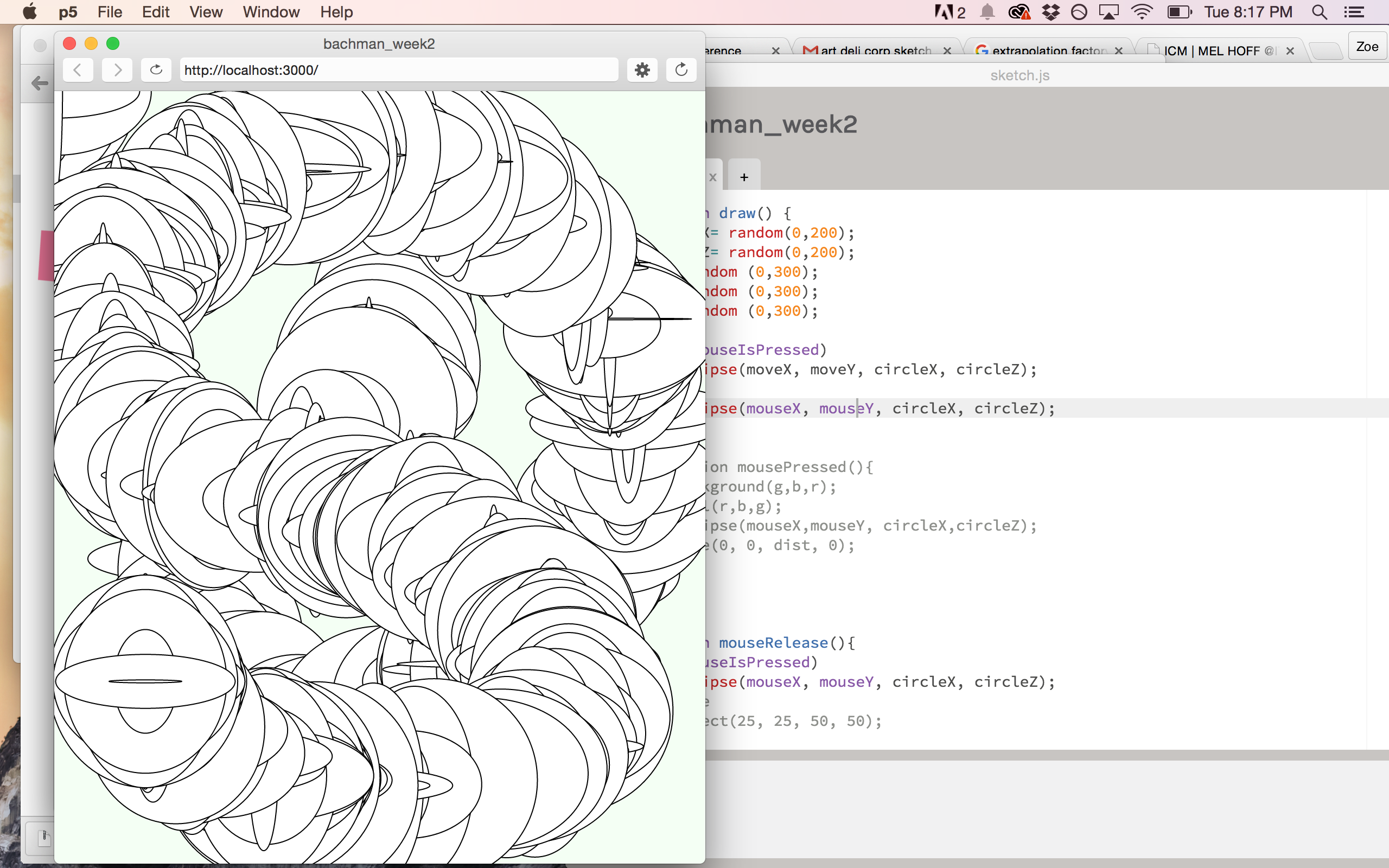Open Spotlight search magnifier icon
This screenshot has width=1389, height=868.
tap(1319, 12)
